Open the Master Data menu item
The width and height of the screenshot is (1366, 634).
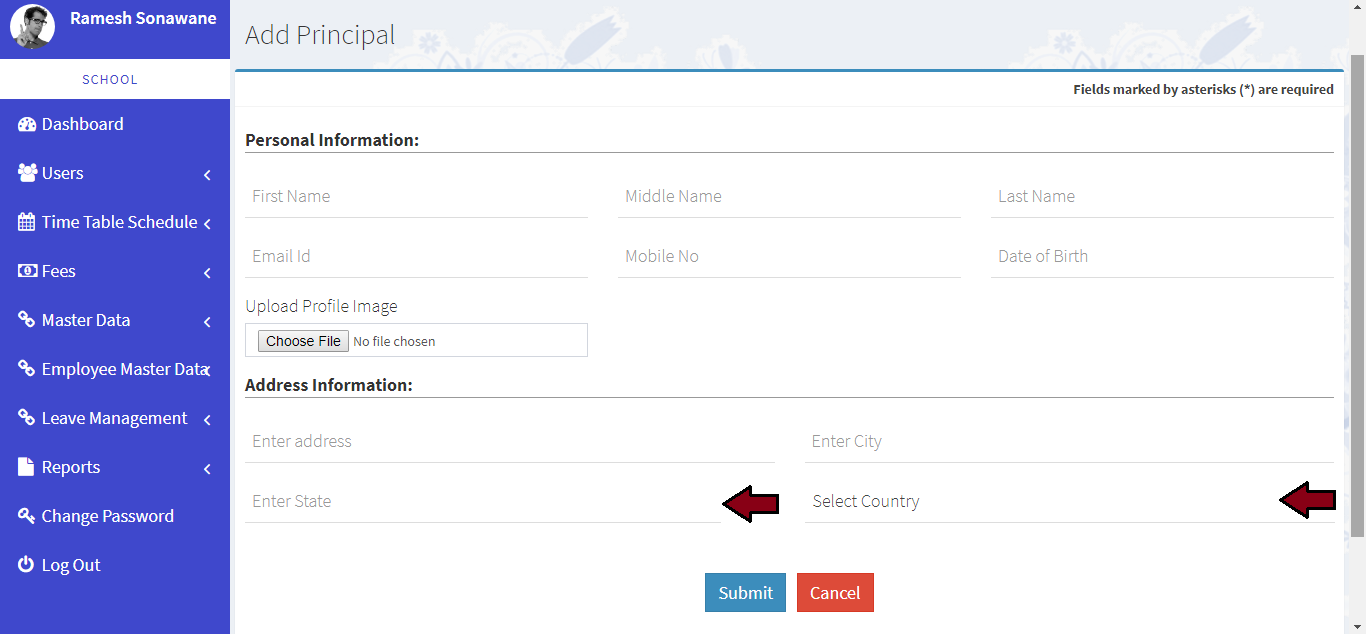[x=86, y=320]
